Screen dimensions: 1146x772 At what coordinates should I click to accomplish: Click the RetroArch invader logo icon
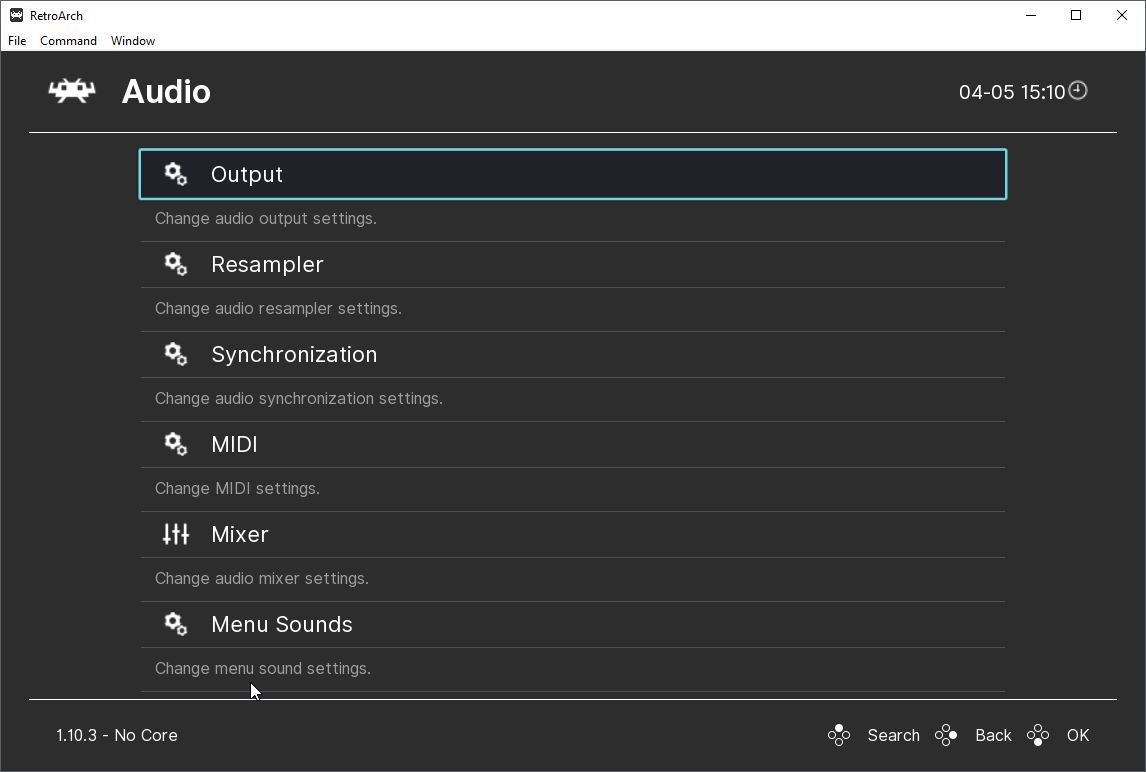72,91
